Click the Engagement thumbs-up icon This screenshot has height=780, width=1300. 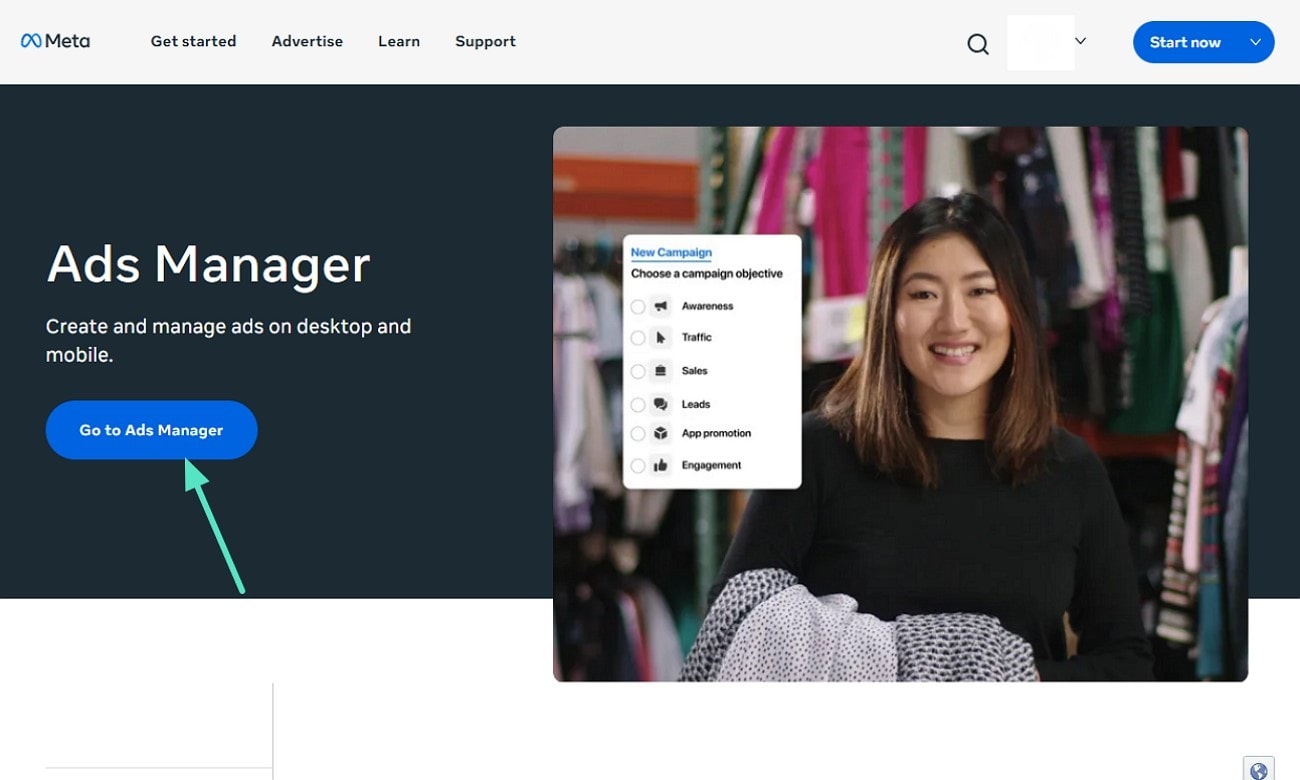click(x=660, y=465)
